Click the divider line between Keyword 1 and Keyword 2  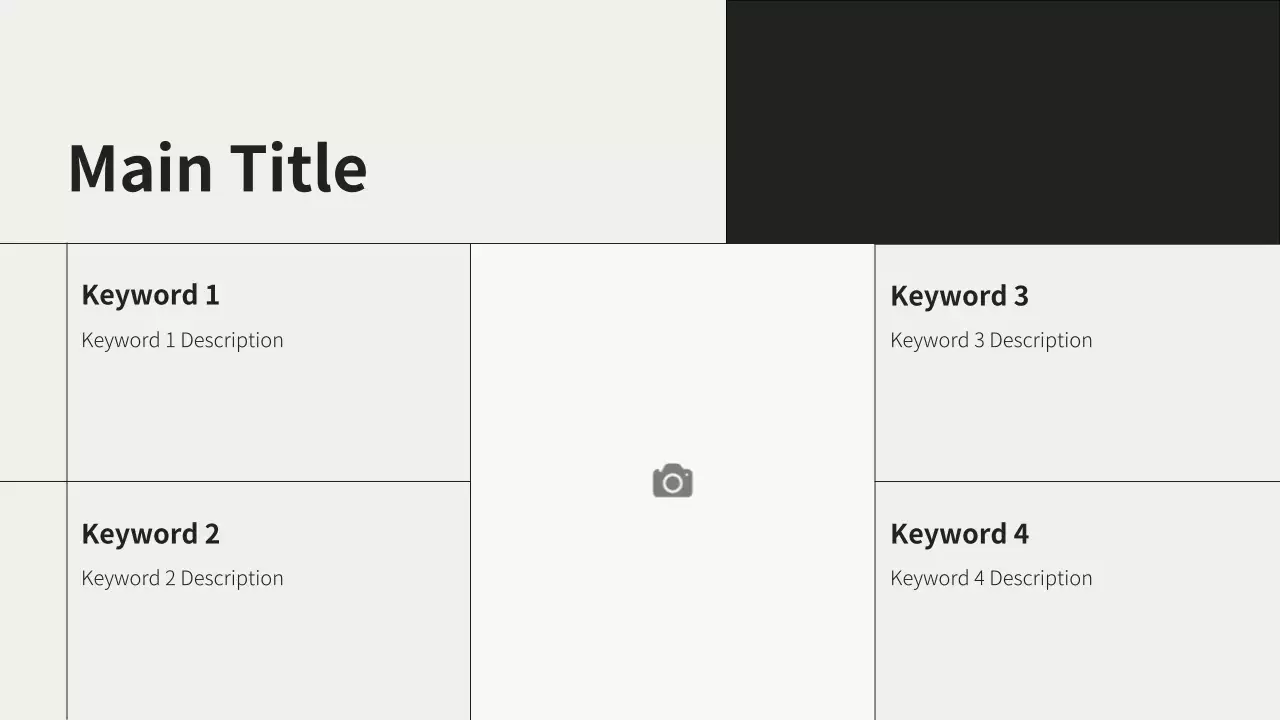point(268,481)
